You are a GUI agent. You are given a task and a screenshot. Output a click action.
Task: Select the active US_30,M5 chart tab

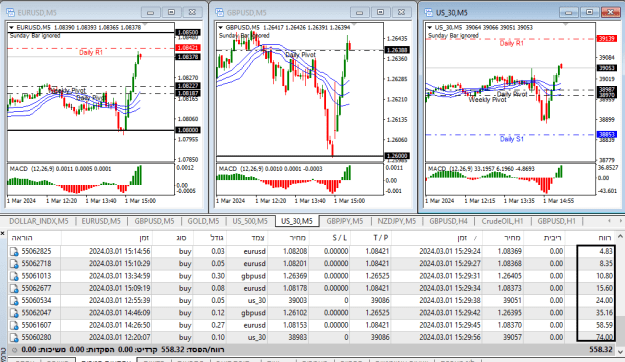pyautogui.click(x=297, y=221)
